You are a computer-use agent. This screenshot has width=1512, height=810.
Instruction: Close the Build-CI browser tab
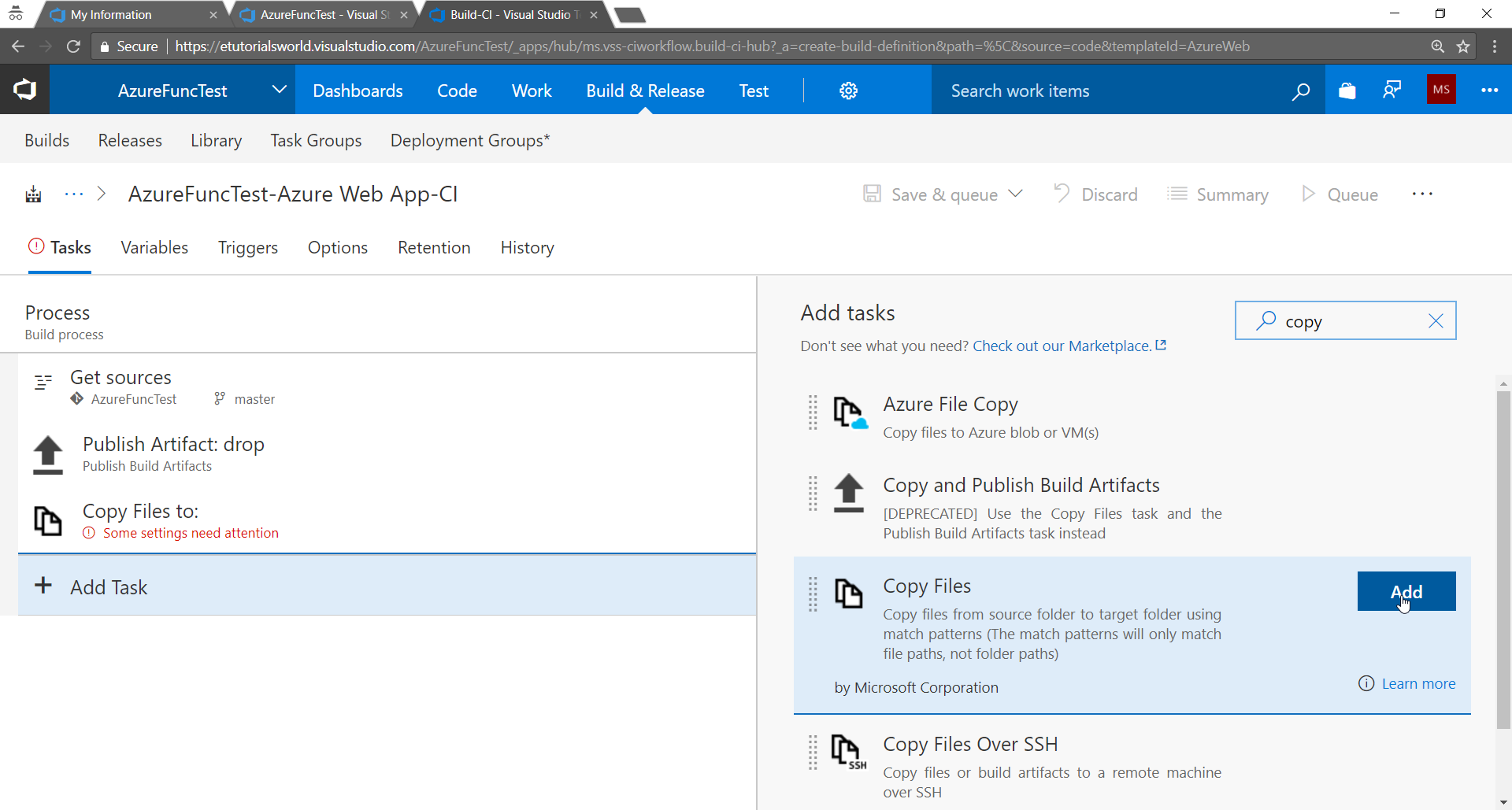(x=594, y=15)
